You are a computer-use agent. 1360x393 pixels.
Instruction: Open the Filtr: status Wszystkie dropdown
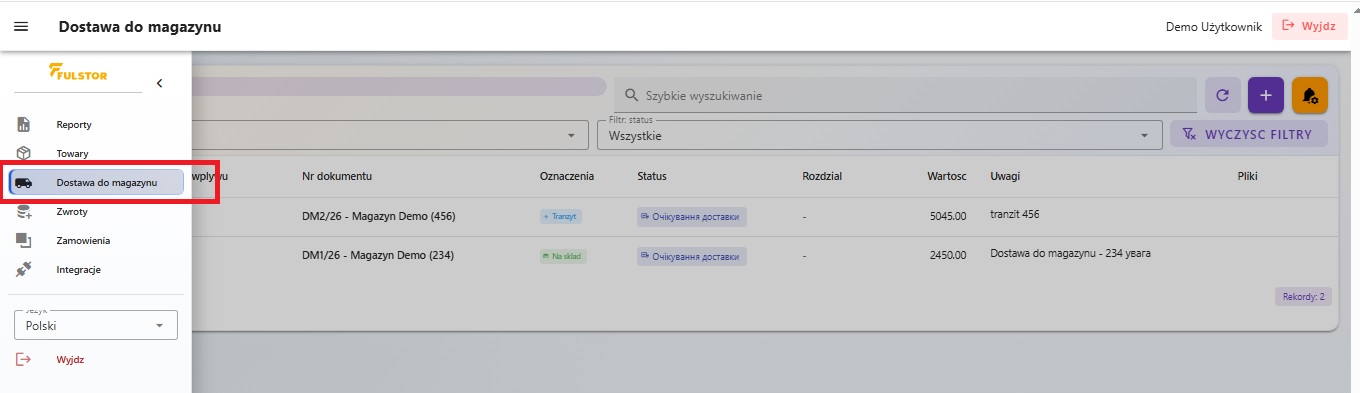879,135
